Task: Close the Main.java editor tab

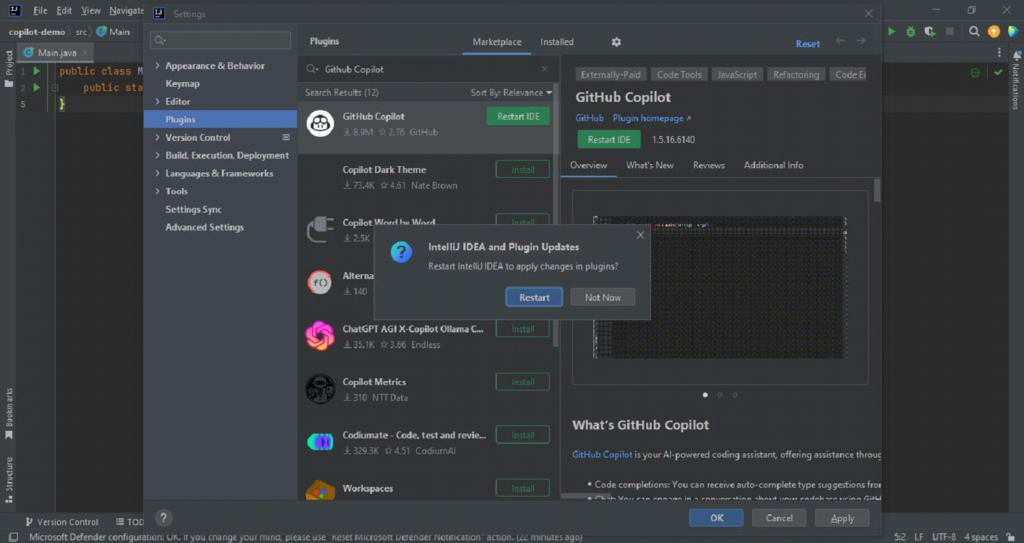Action: [85, 53]
